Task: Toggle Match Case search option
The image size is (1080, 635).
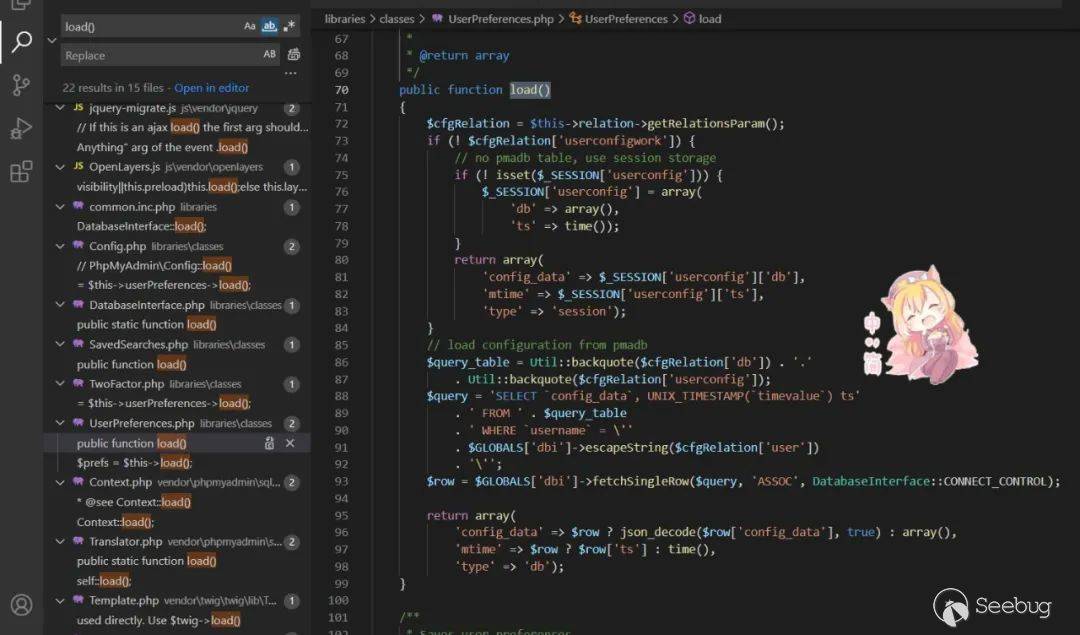Action: 250,27
